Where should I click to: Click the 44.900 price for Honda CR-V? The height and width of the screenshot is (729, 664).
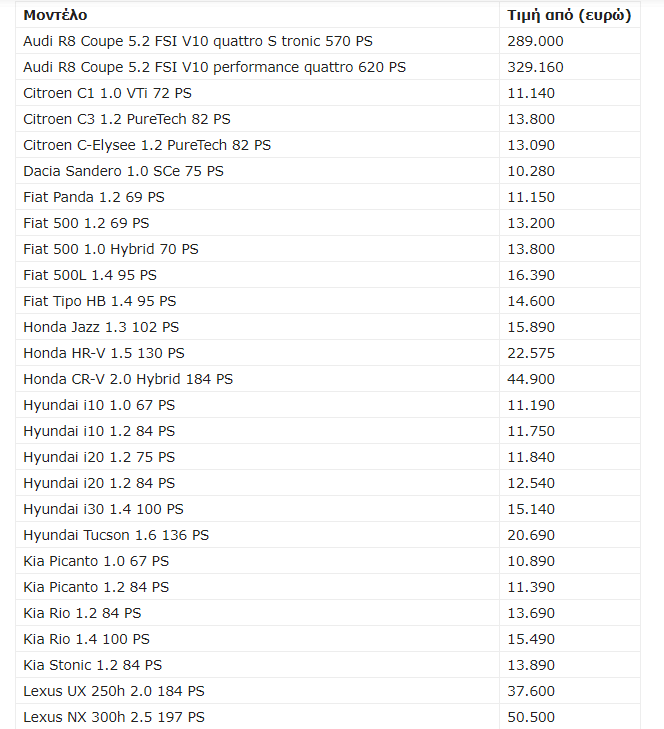click(x=531, y=379)
